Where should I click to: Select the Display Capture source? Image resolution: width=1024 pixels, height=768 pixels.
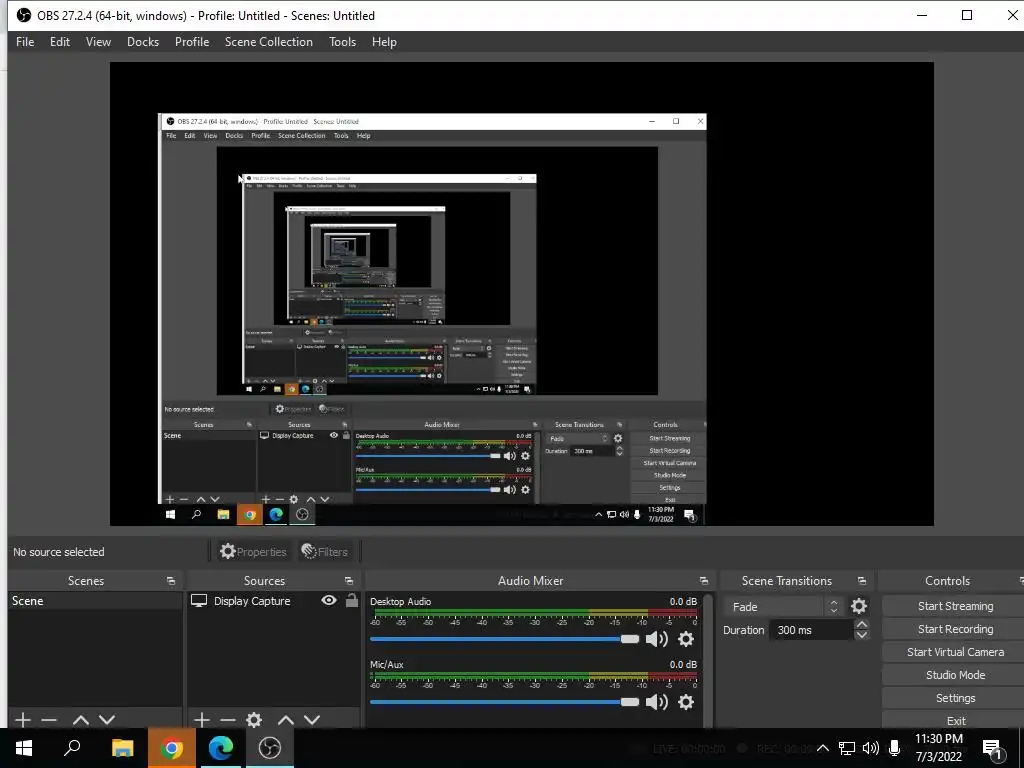(252, 601)
